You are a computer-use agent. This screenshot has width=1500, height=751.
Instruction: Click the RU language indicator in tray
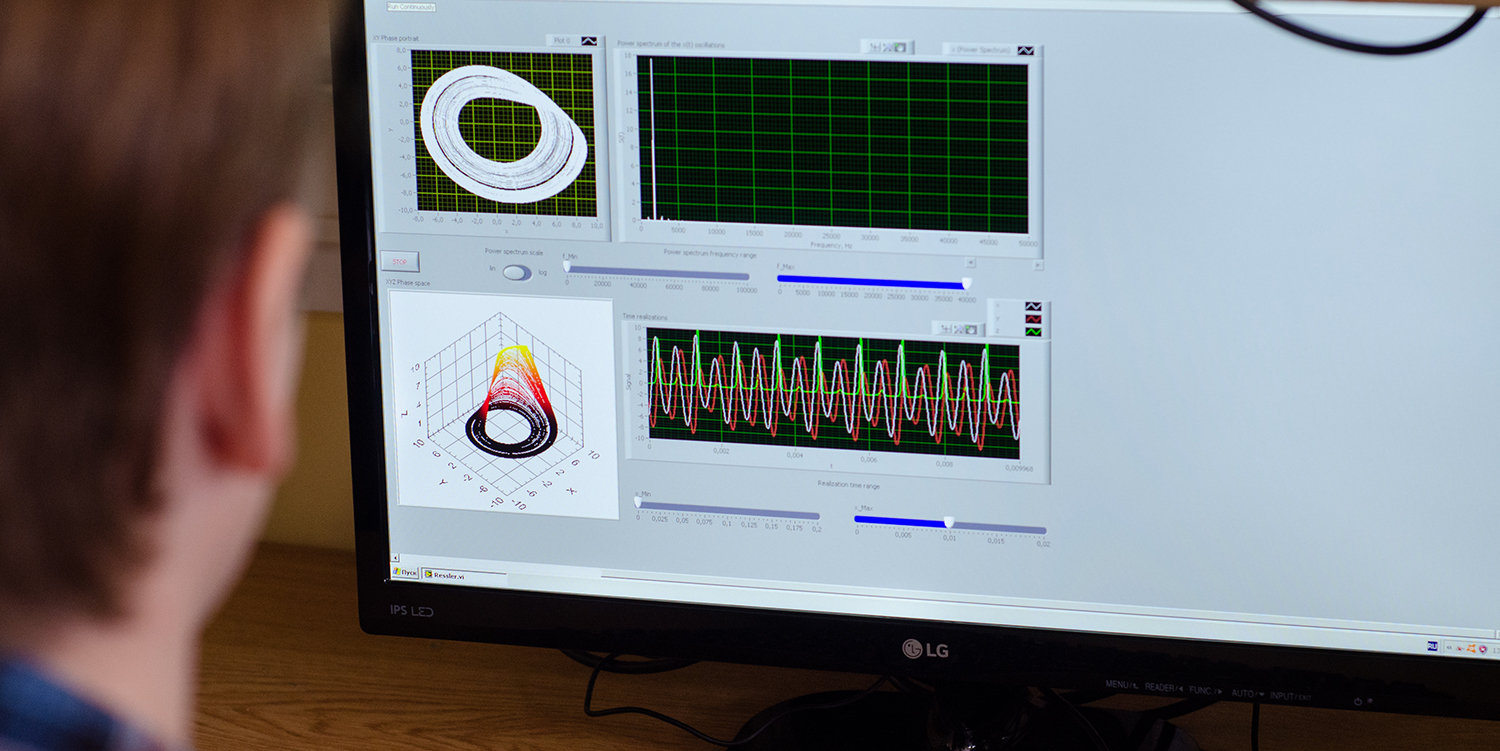[x=1432, y=646]
